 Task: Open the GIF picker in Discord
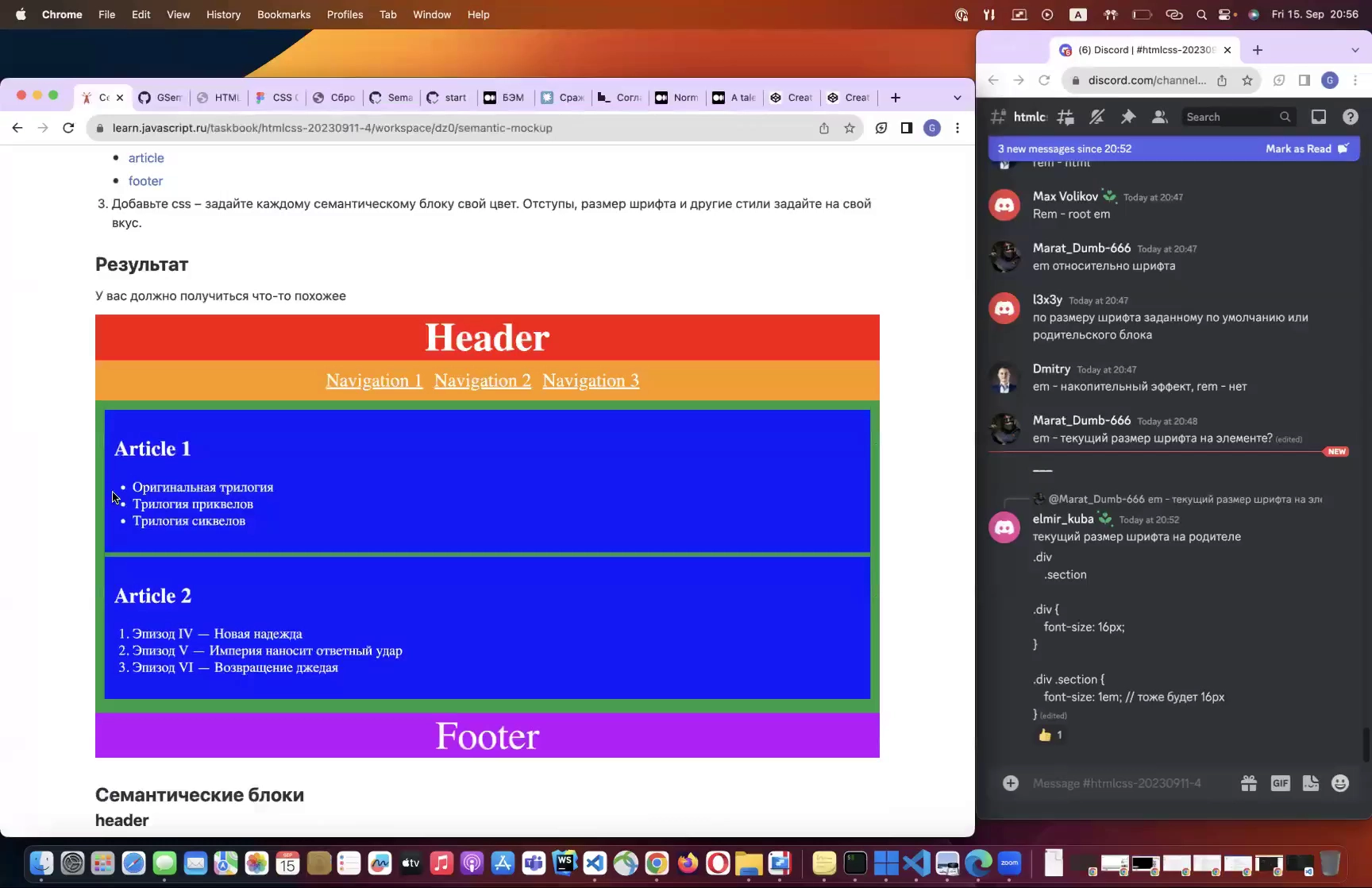click(x=1280, y=783)
